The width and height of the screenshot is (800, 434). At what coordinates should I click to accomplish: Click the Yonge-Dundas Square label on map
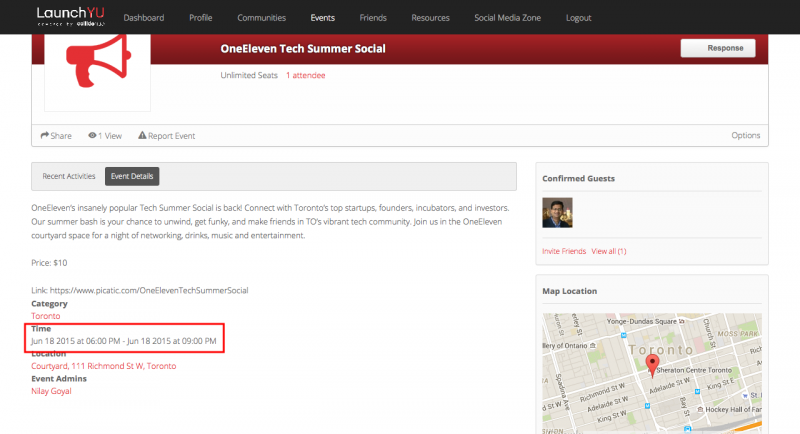(641, 321)
